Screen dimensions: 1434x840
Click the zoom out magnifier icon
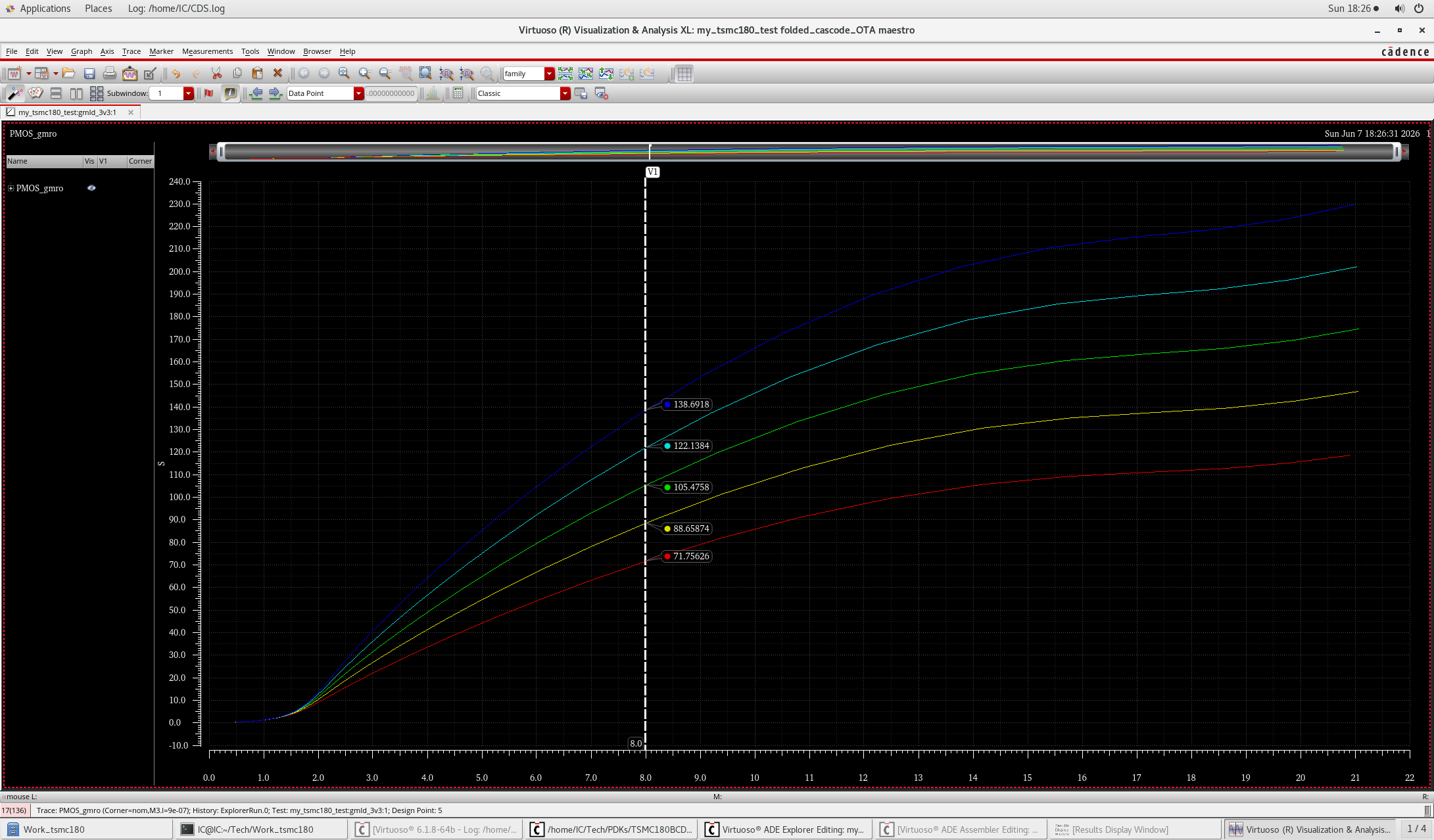pyautogui.click(x=385, y=74)
